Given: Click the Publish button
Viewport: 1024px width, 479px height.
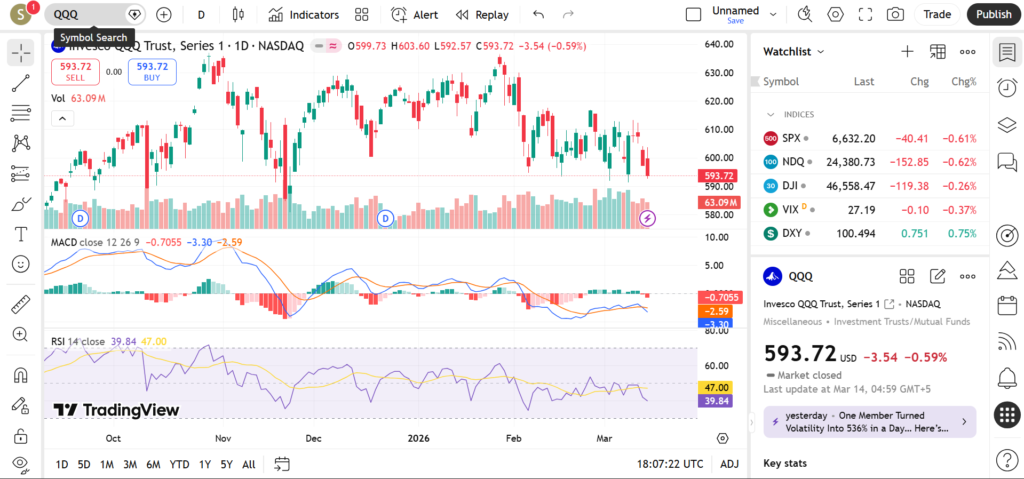Looking at the screenshot, I should click(x=993, y=15).
